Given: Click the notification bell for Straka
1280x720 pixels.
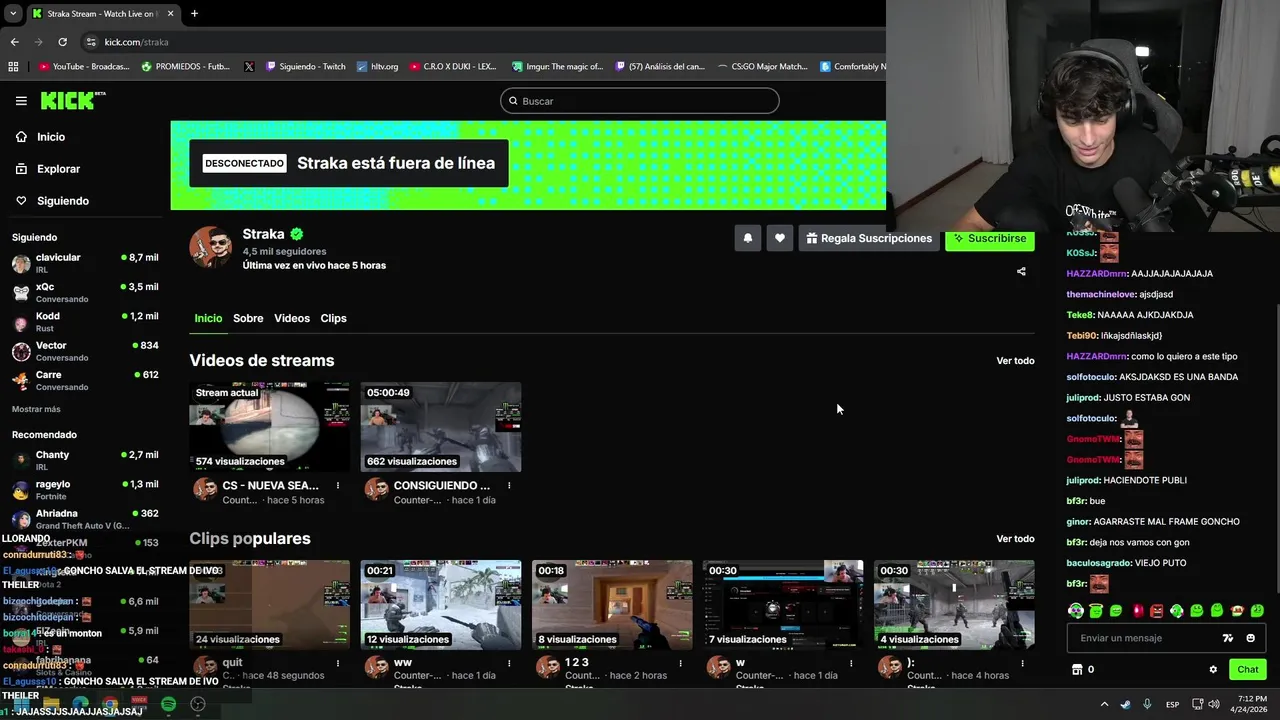Looking at the screenshot, I should click(747, 238).
